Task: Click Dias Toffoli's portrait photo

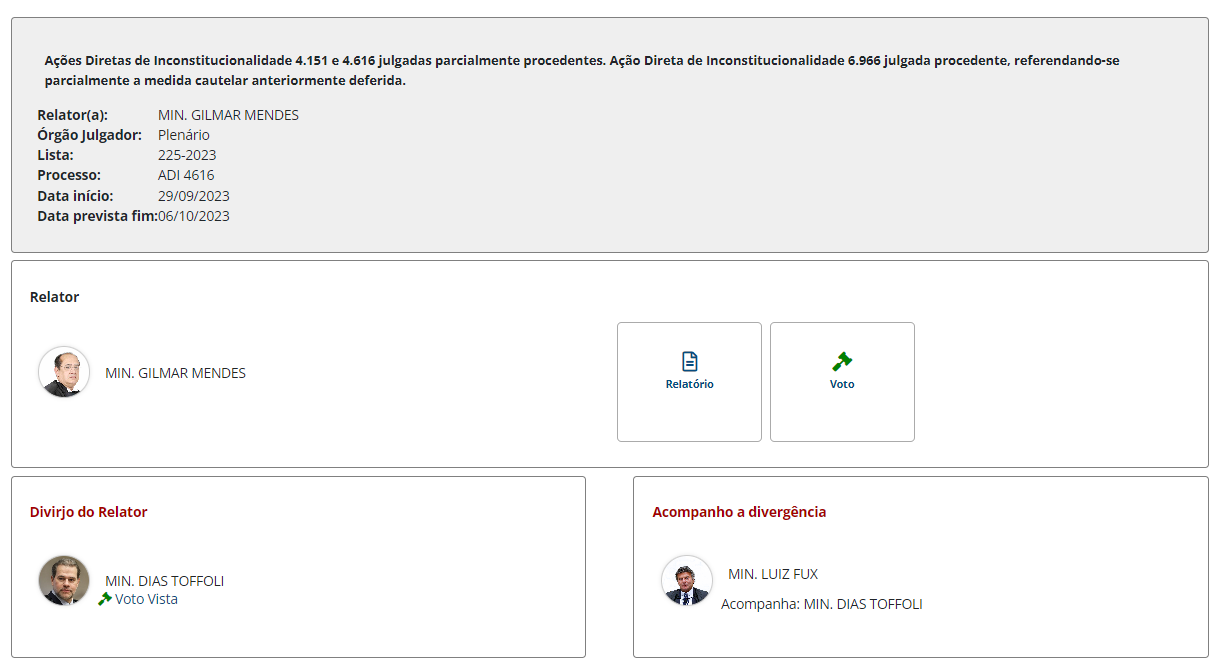Action: [x=64, y=580]
